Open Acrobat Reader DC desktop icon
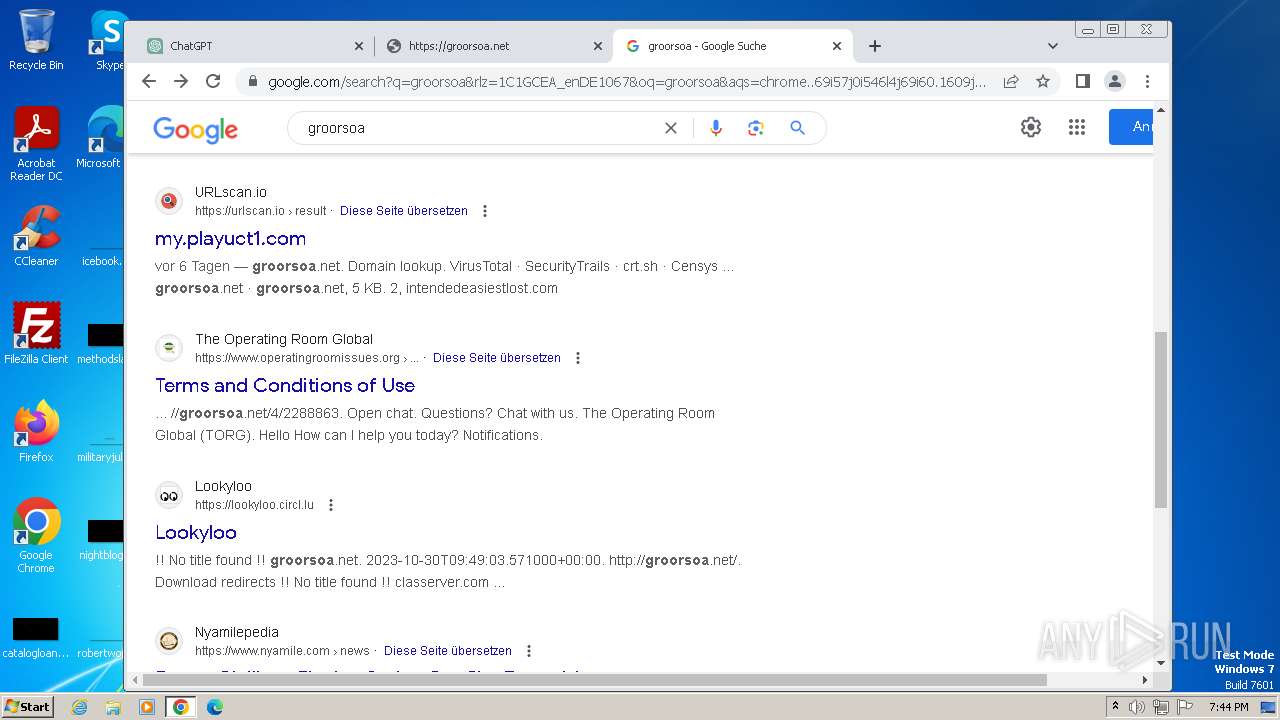This screenshot has height=720, width=1280. (x=36, y=144)
